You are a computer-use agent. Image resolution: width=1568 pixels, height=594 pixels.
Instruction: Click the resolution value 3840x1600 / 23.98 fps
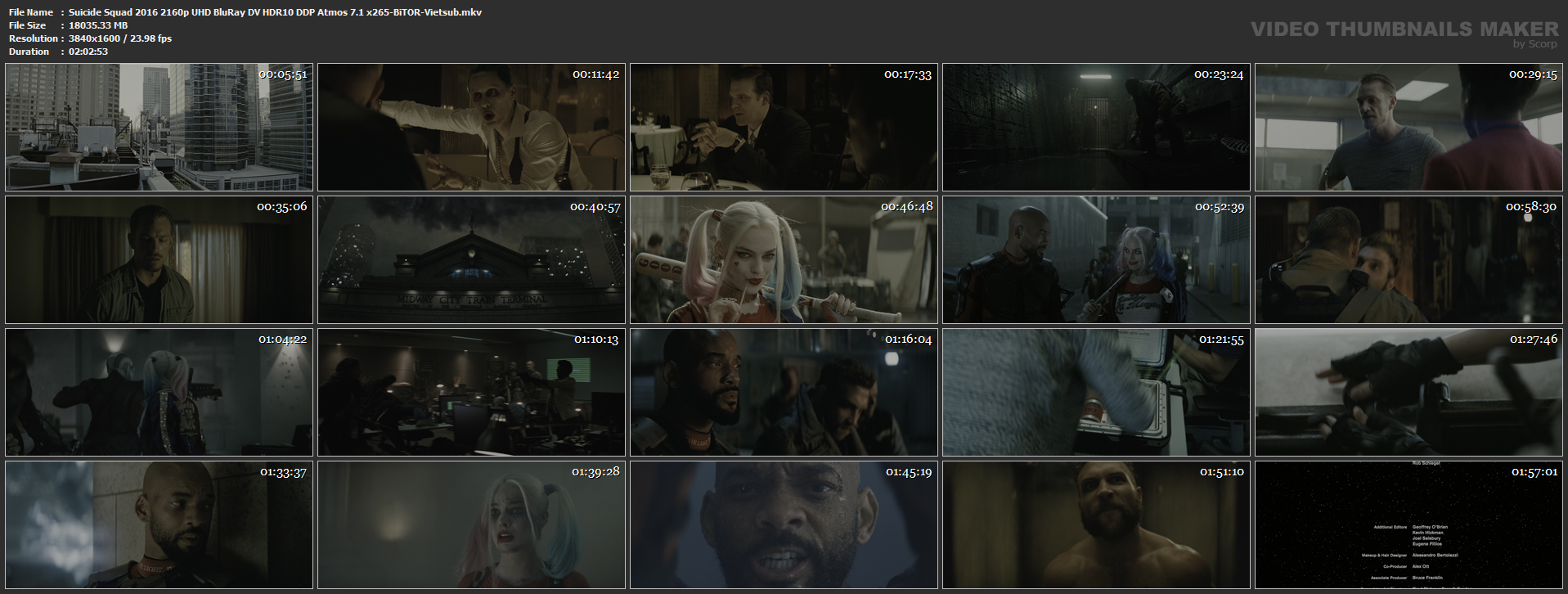(x=120, y=38)
